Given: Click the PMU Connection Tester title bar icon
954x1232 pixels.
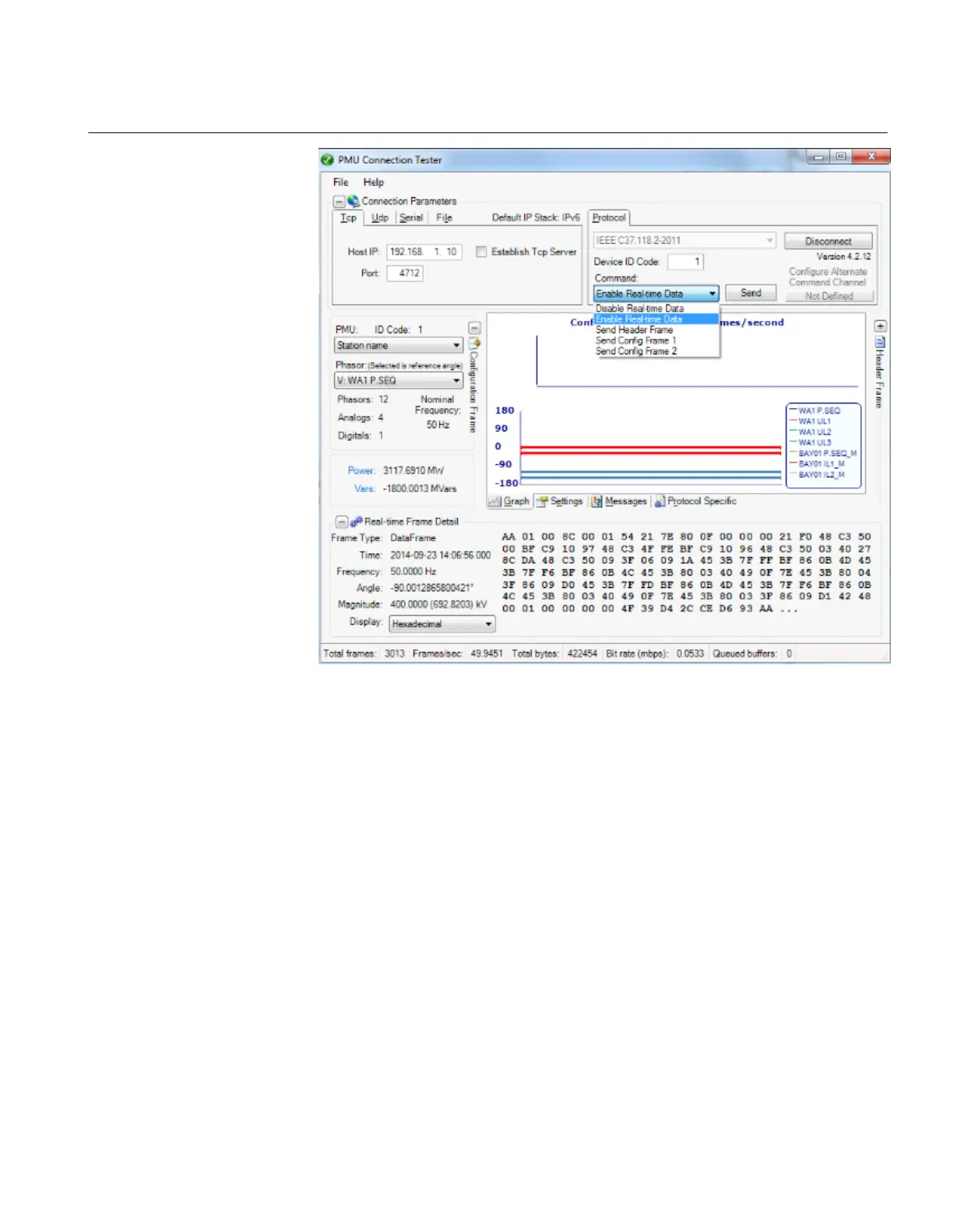Looking at the screenshot, I should click(x=328, y=160).
